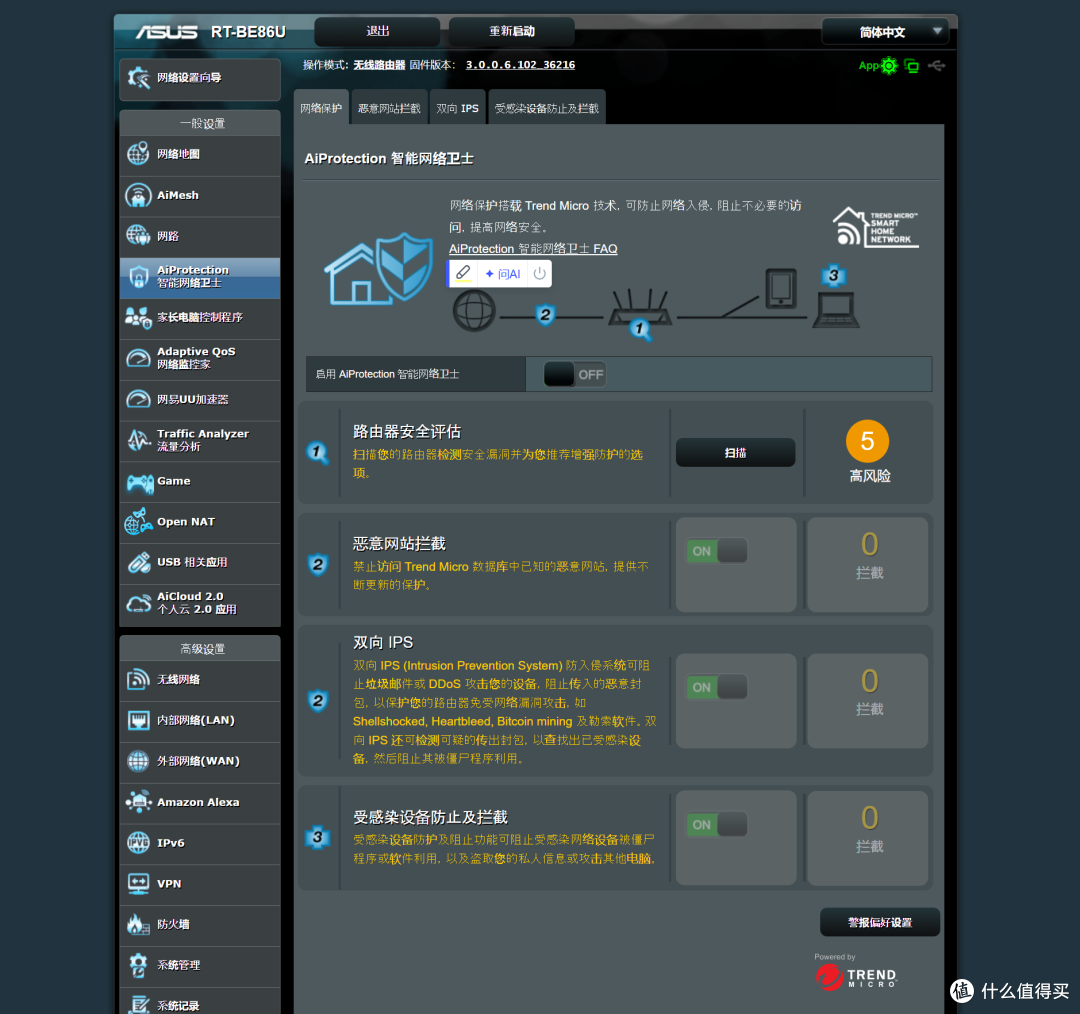Click the VPN monitor icon
The image size is (1080, 1014).
[138, 884]
